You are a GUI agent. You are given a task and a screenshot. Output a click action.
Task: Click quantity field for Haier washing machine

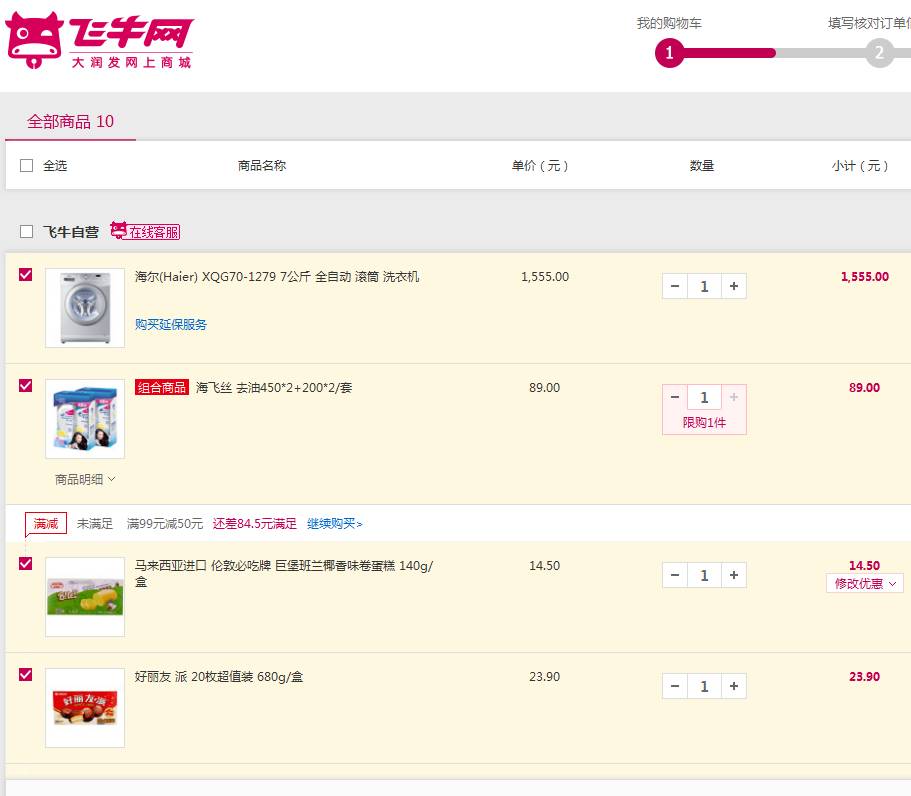(x=704, y=286)
